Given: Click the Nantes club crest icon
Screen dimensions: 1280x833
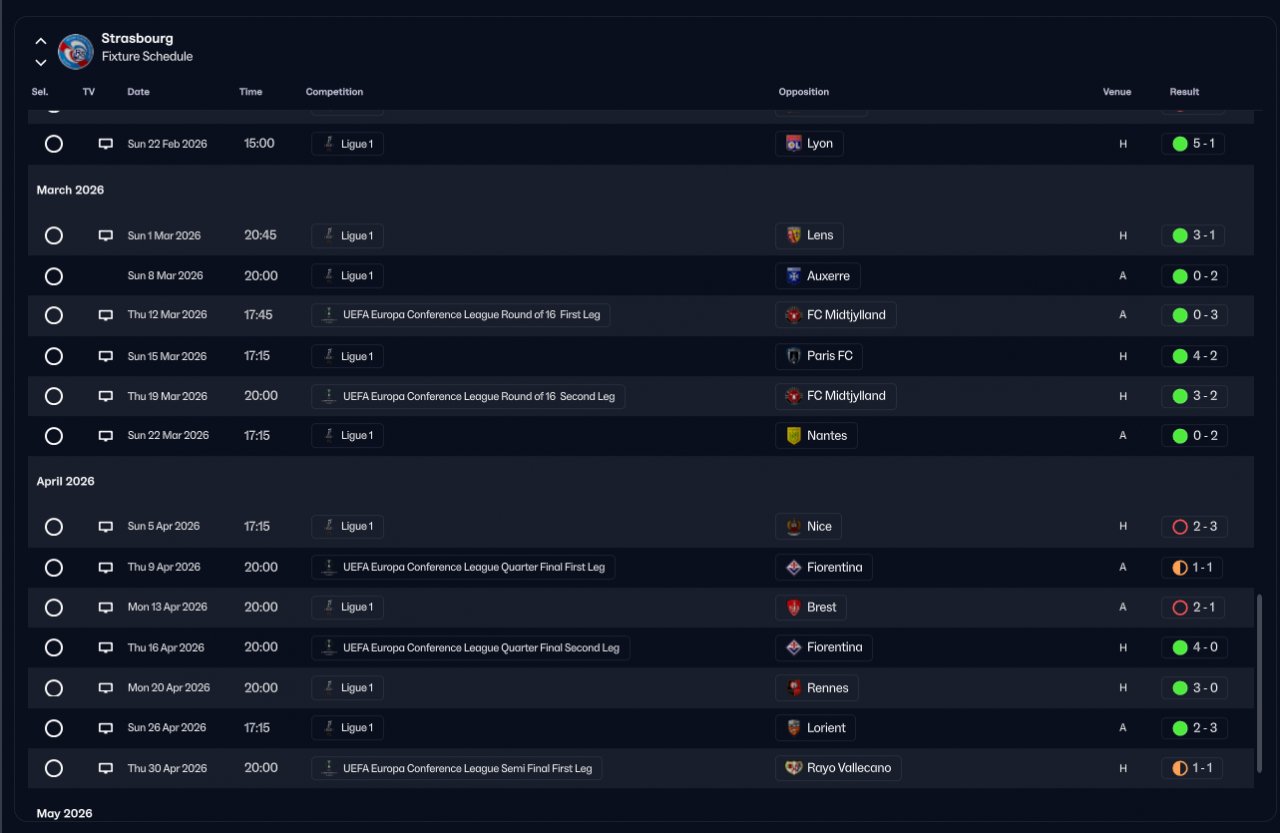Looking at the screenshot, I should [794, 436].
